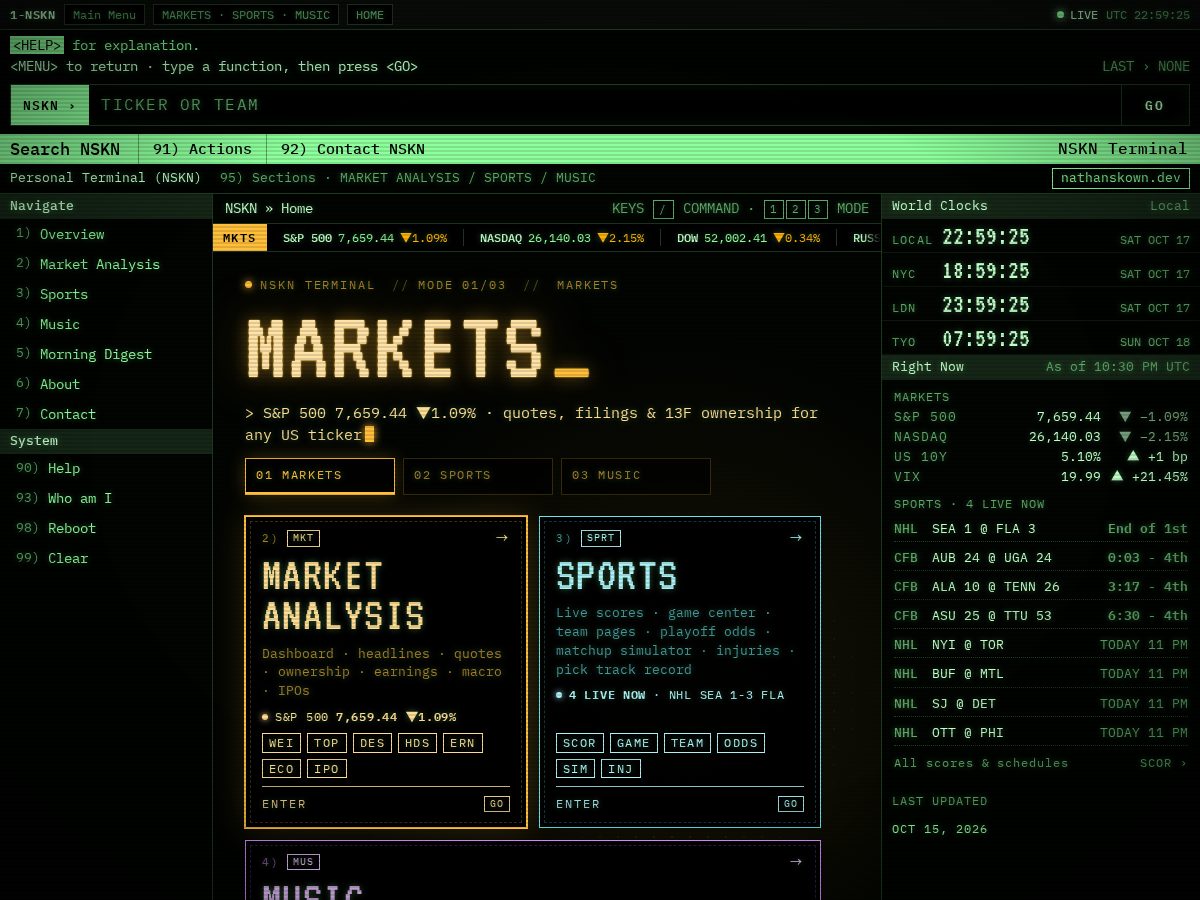Viewport: 1200px width, 900px height.
Task: Click the WEI function chip
Action: click(x=281, y=743)
